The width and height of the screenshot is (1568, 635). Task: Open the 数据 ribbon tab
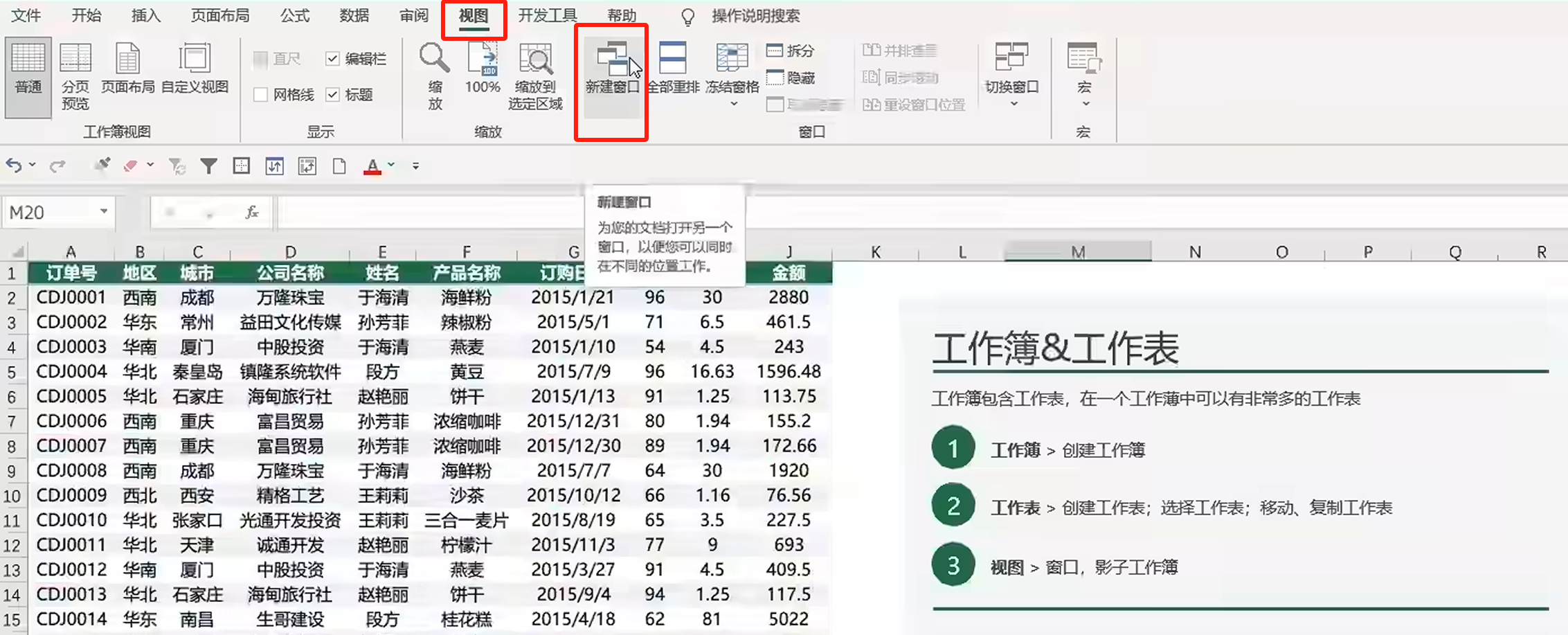(x=355, y=15)
